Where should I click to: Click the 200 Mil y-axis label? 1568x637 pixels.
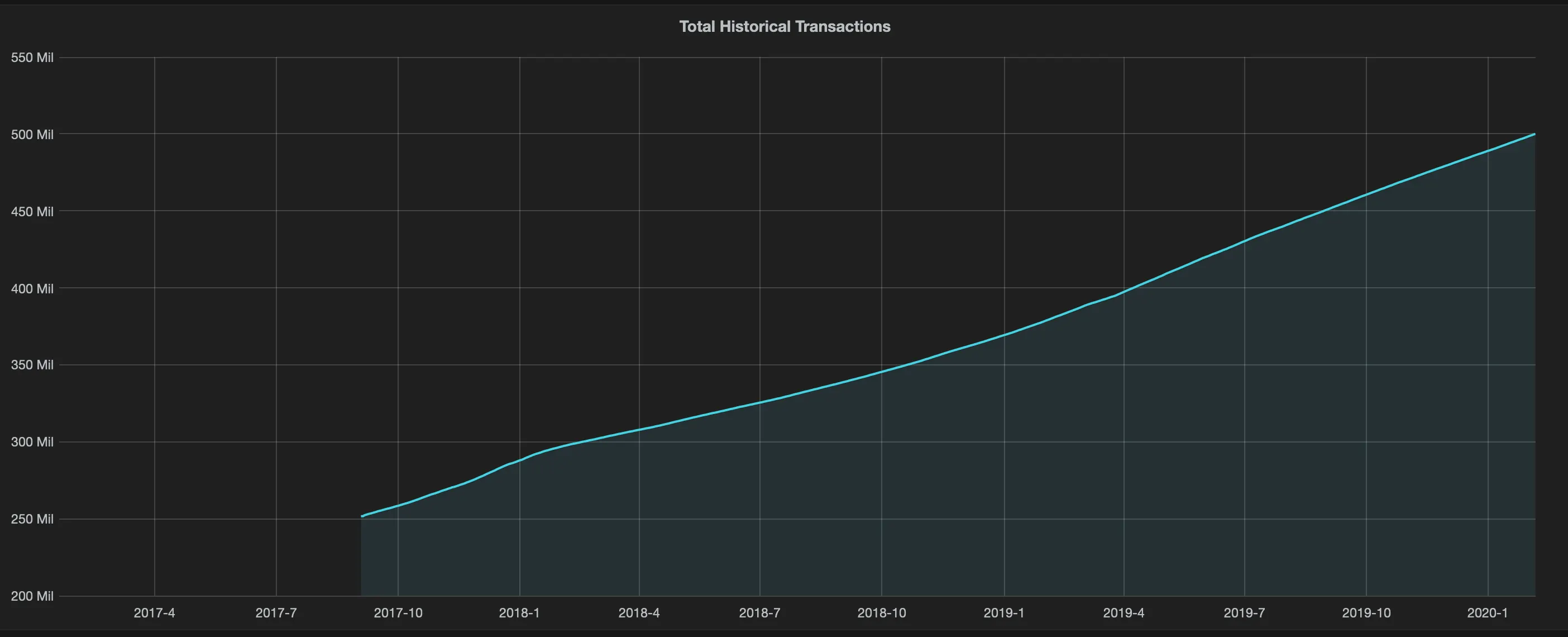(x=34, y=596)
